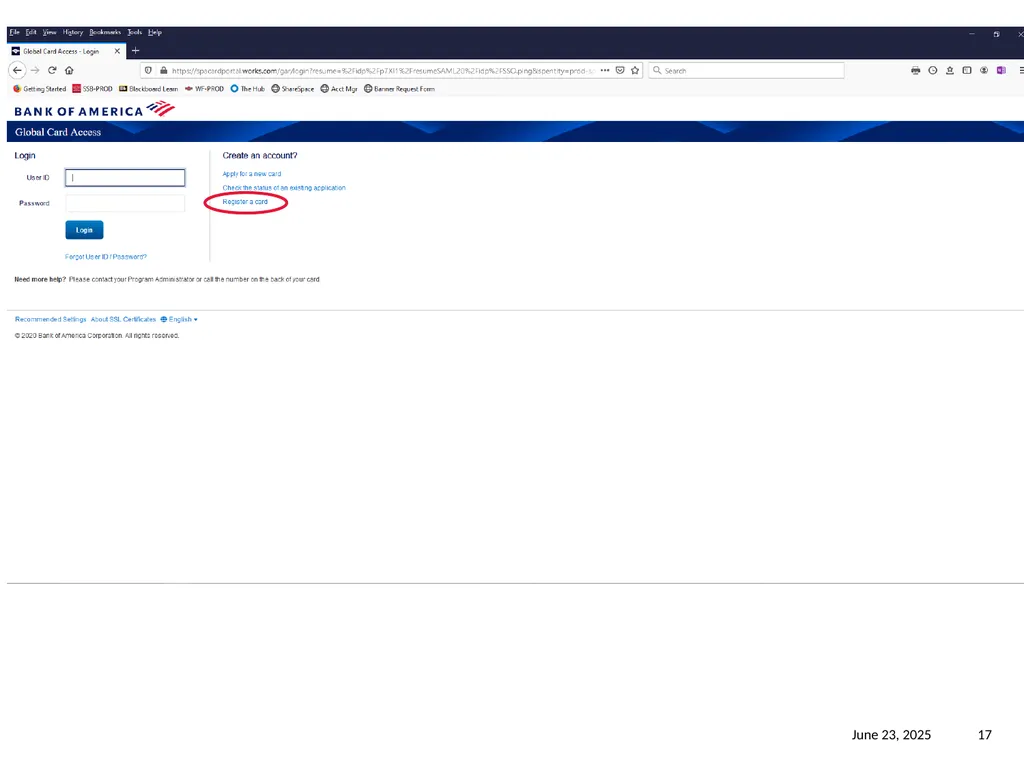The image size is (1024, 768).
Task: Click the padlock site security icon
Action: [163, 71]
